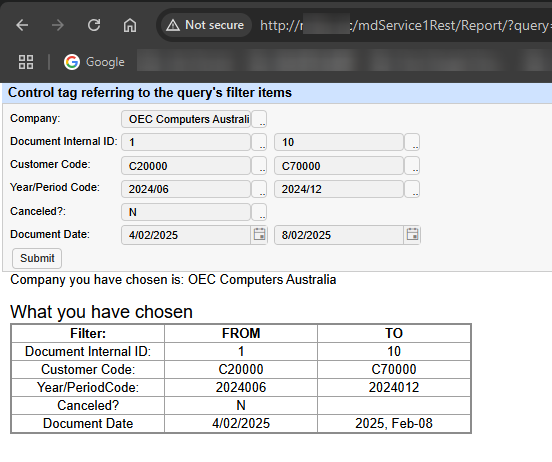Click the Company input field
The height and width of the screenshot is (462, 552).
click(186, 119)
